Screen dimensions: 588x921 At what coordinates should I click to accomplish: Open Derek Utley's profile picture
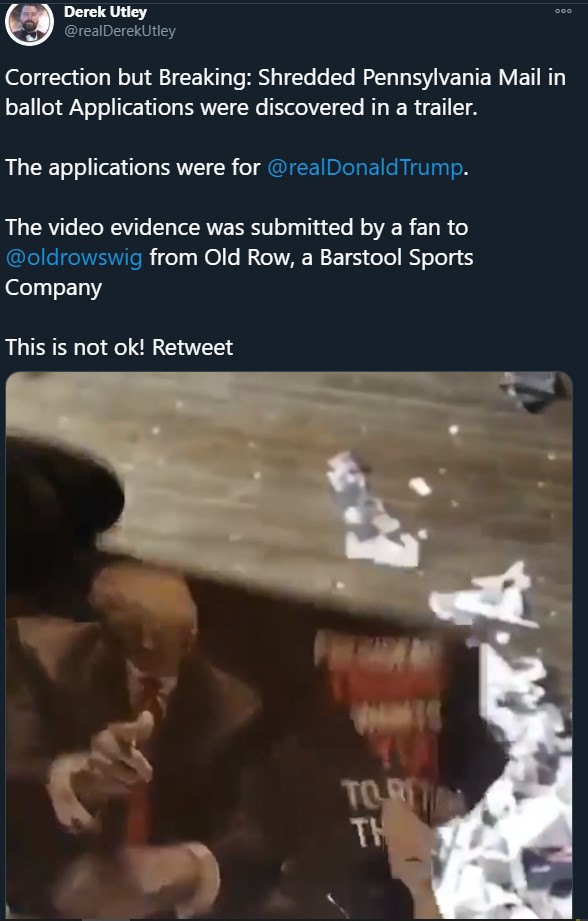click(29, 22)
